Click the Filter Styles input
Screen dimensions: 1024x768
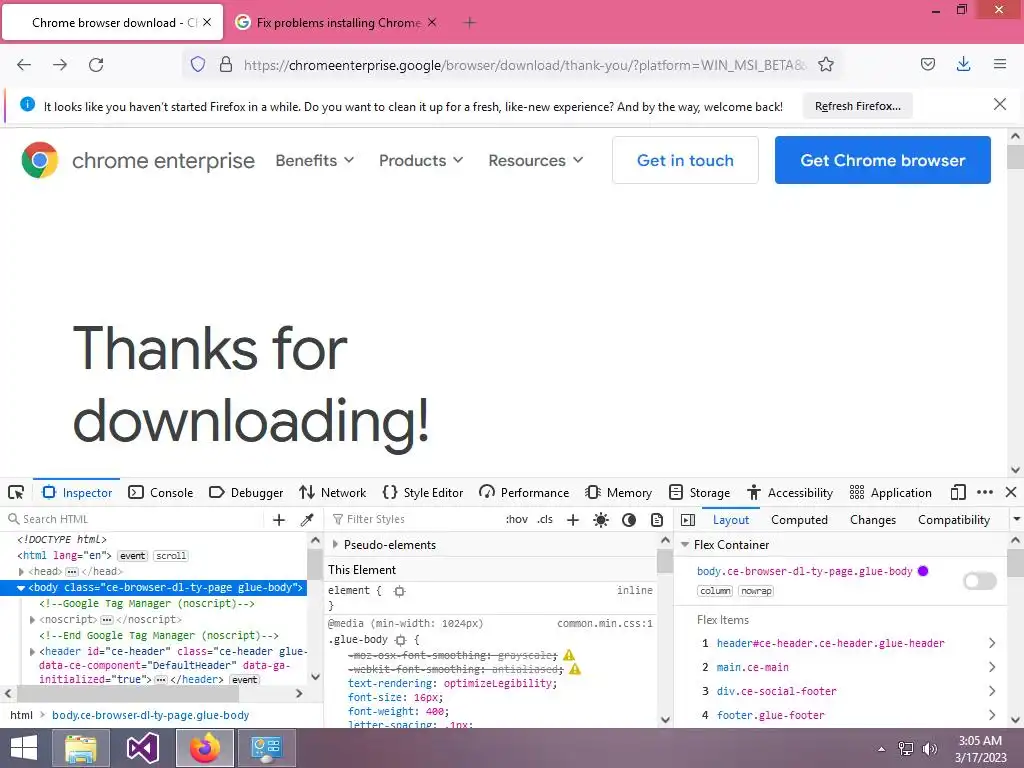413,519
